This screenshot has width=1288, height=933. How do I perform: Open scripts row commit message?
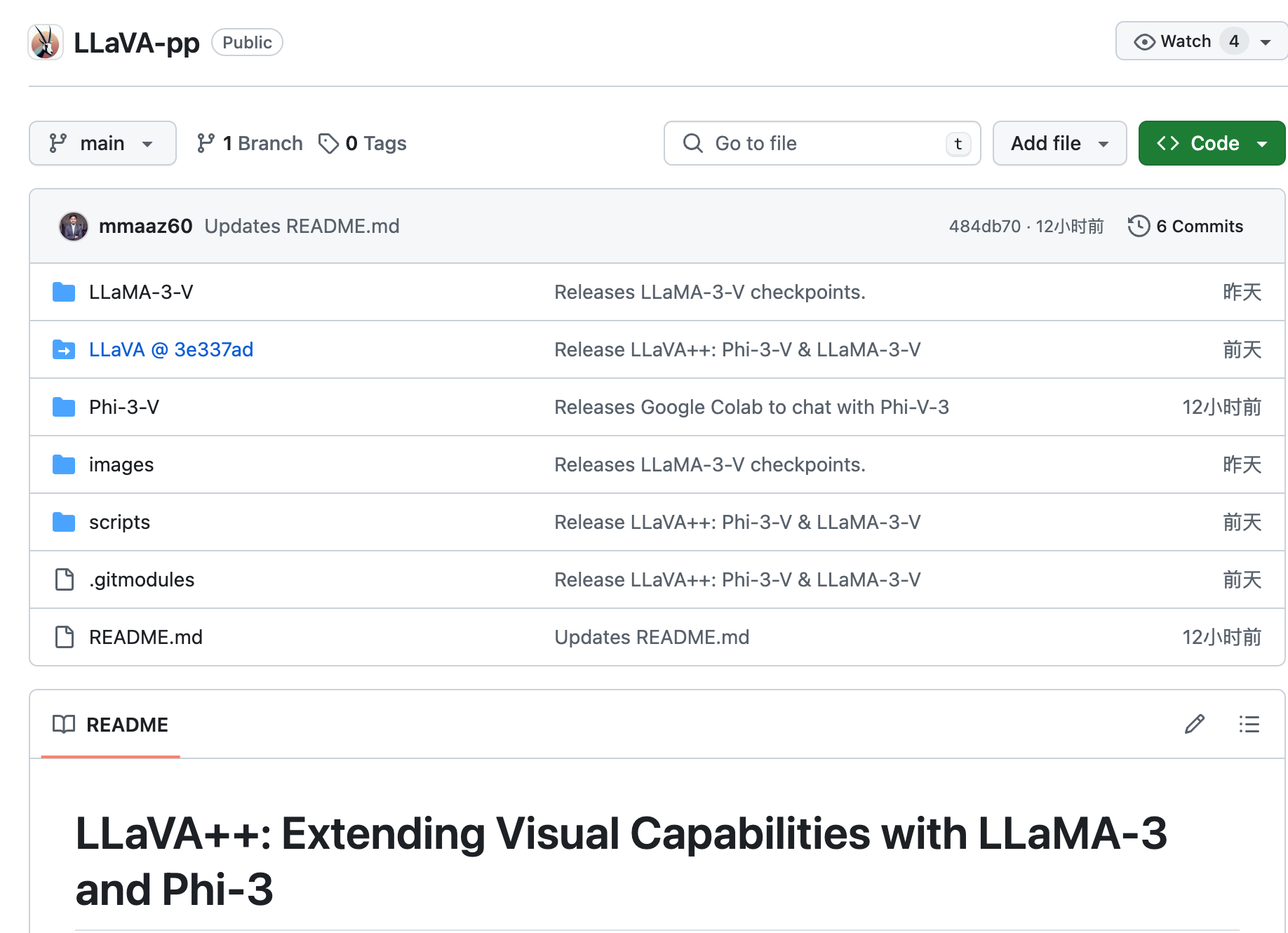[737, 522]
